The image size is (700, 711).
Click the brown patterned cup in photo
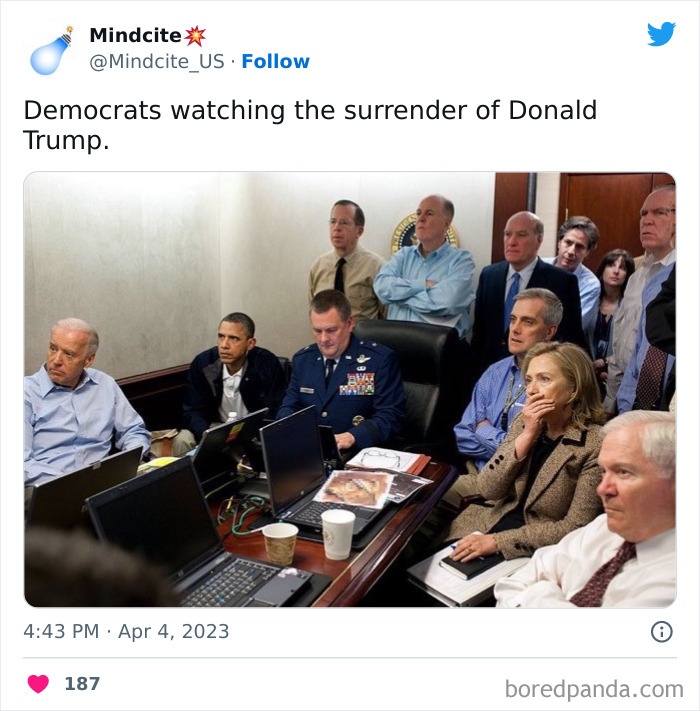click(280, 544)
